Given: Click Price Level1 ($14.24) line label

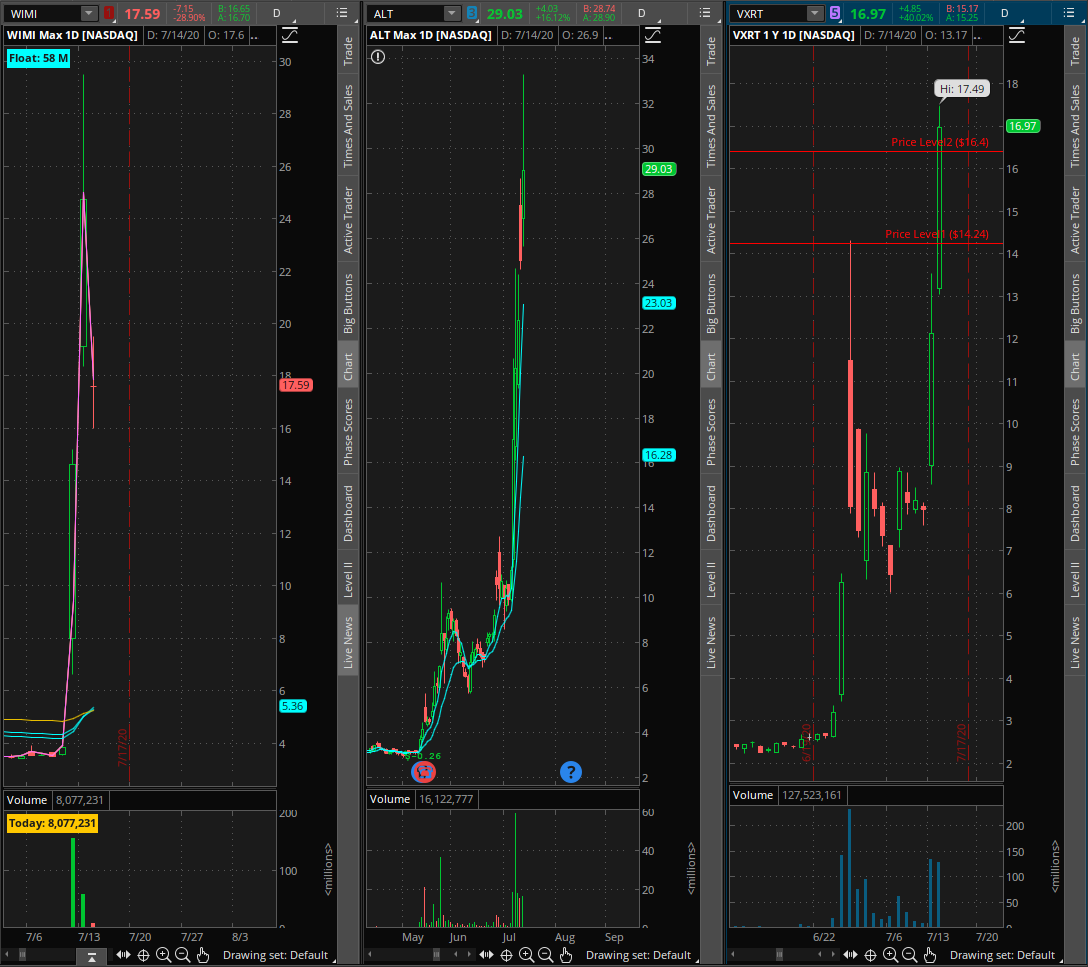Looking at the screenshot, I should (937, 234).
